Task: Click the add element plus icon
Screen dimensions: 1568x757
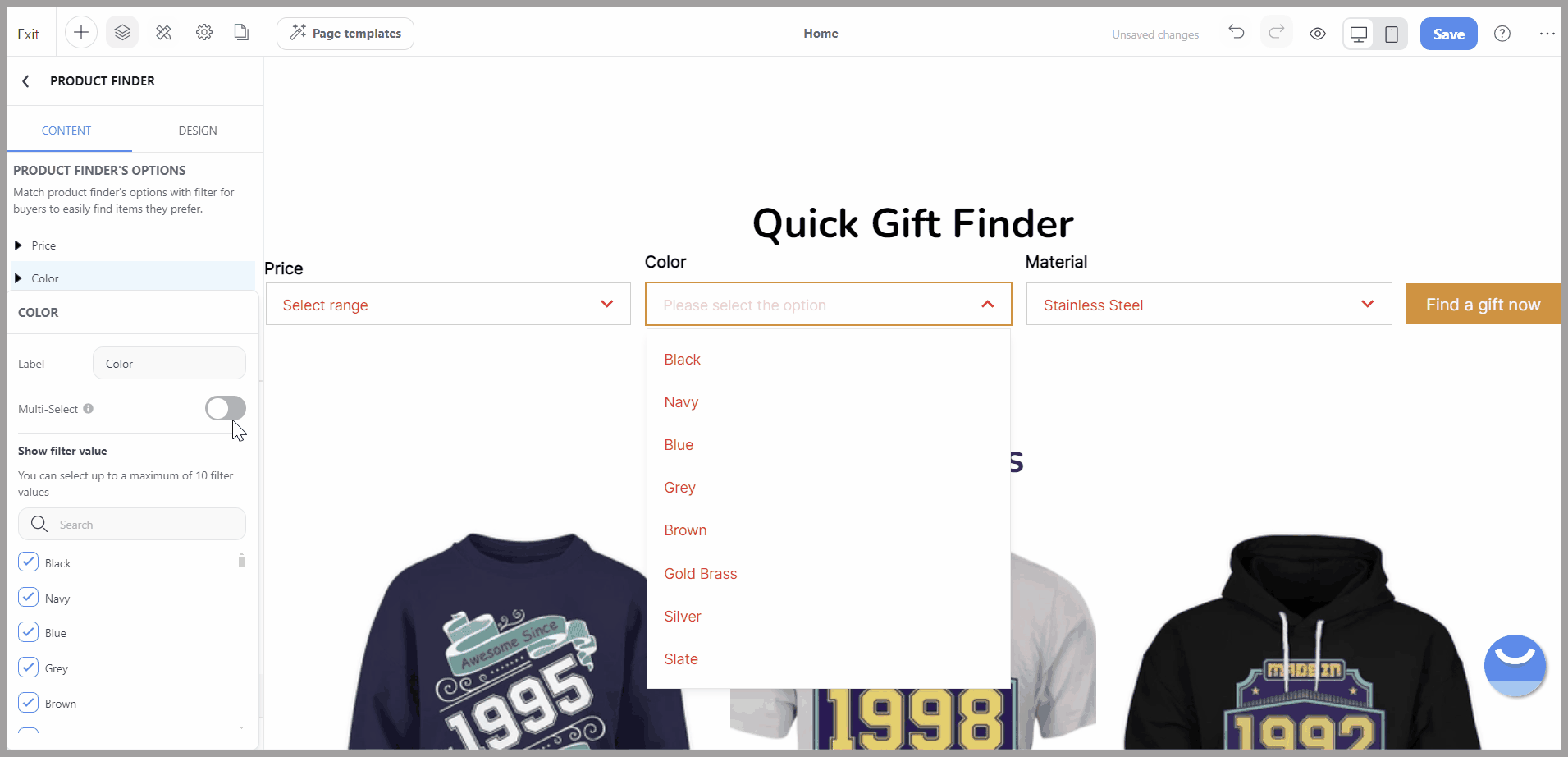Action: click(x=81, y=33)
